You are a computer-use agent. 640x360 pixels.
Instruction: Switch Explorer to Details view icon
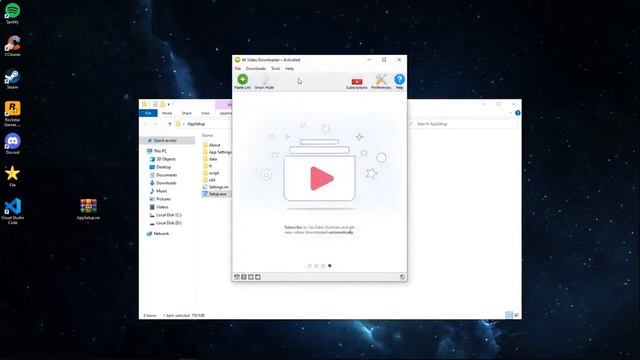(x=509, y=315)
